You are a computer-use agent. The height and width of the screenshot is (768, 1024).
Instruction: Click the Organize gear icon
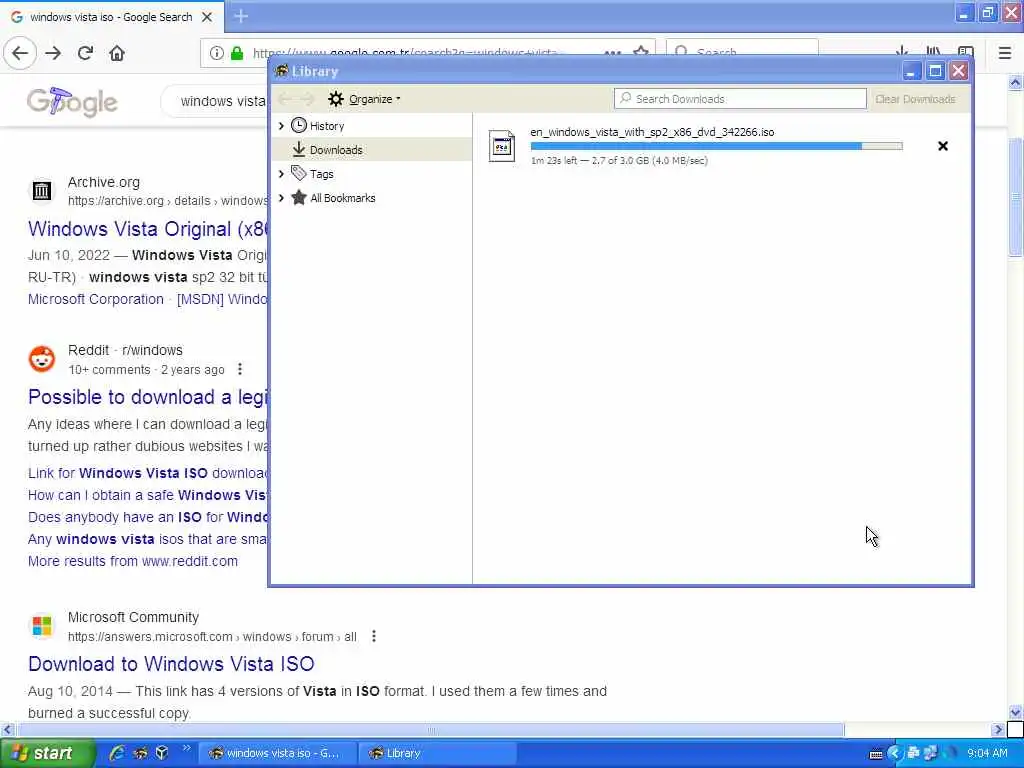point(336,99)
